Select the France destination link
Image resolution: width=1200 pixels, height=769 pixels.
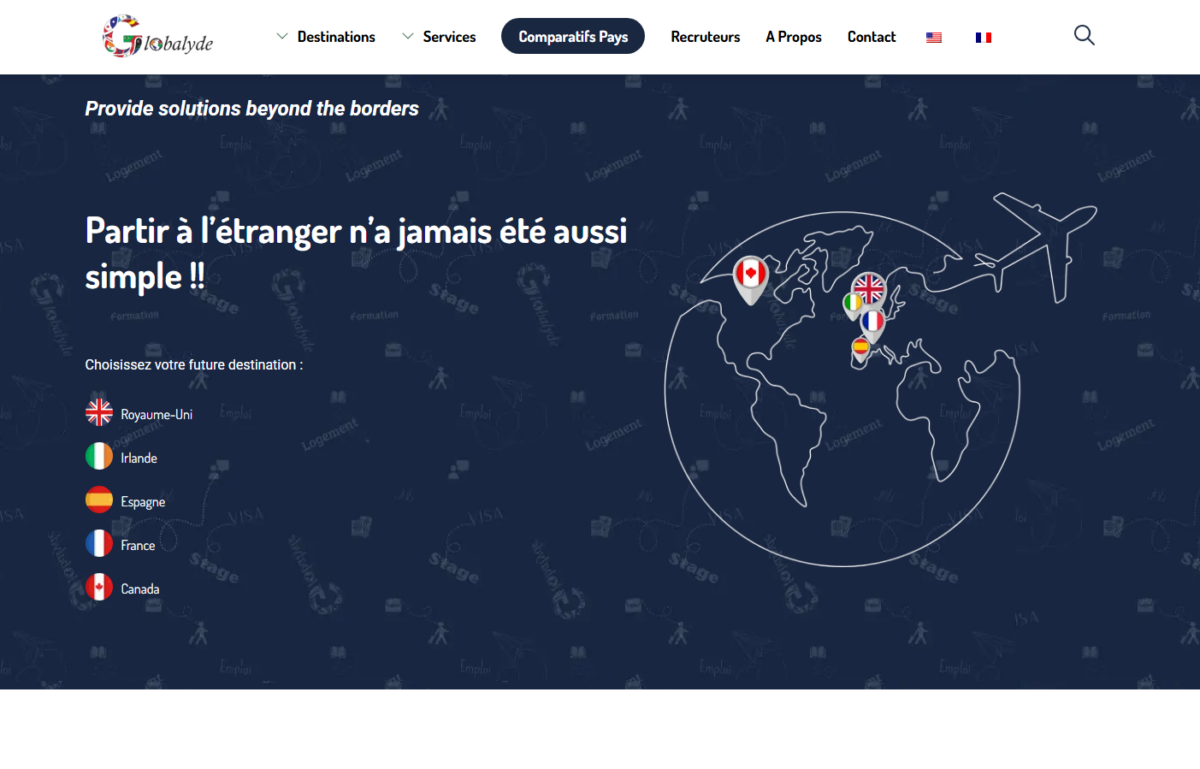tap(138, 545)
